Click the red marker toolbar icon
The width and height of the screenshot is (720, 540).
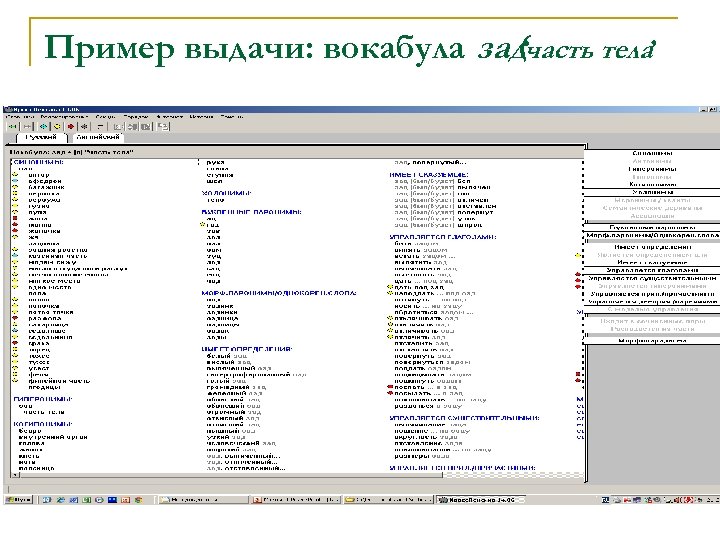click(70, 126)
